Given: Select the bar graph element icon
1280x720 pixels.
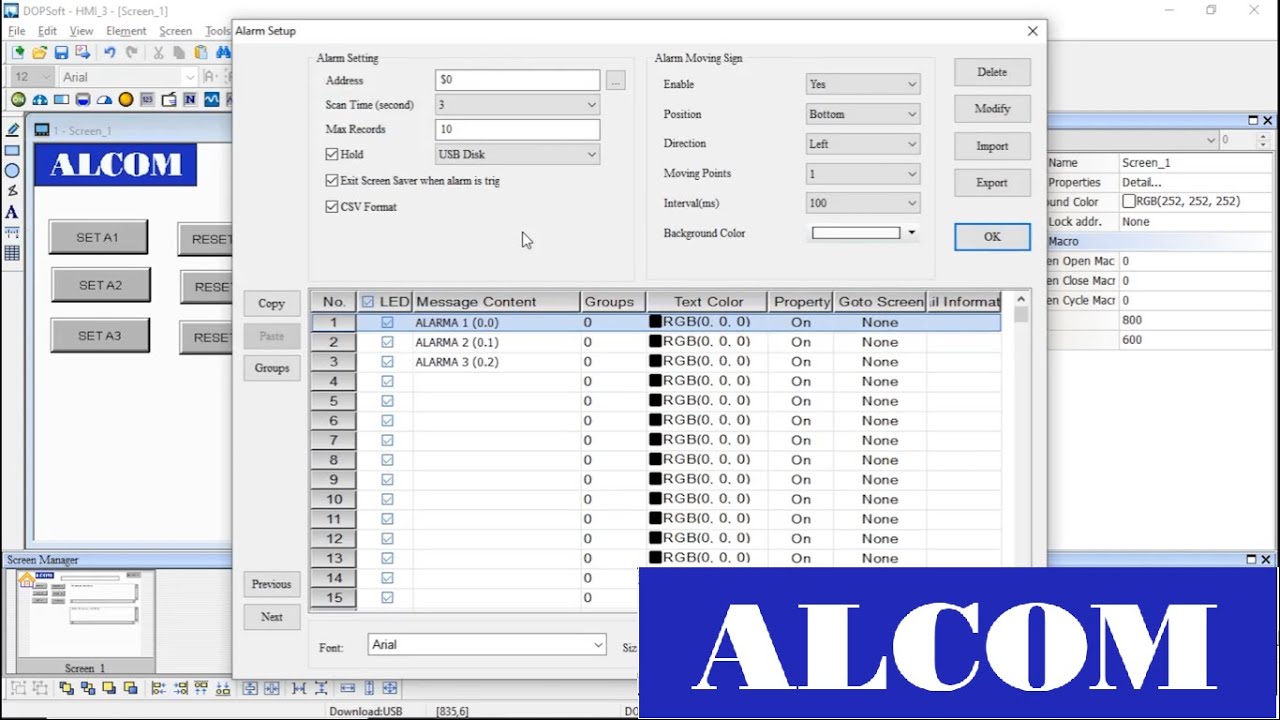Looking at the screenshot, I should point(61,99).
